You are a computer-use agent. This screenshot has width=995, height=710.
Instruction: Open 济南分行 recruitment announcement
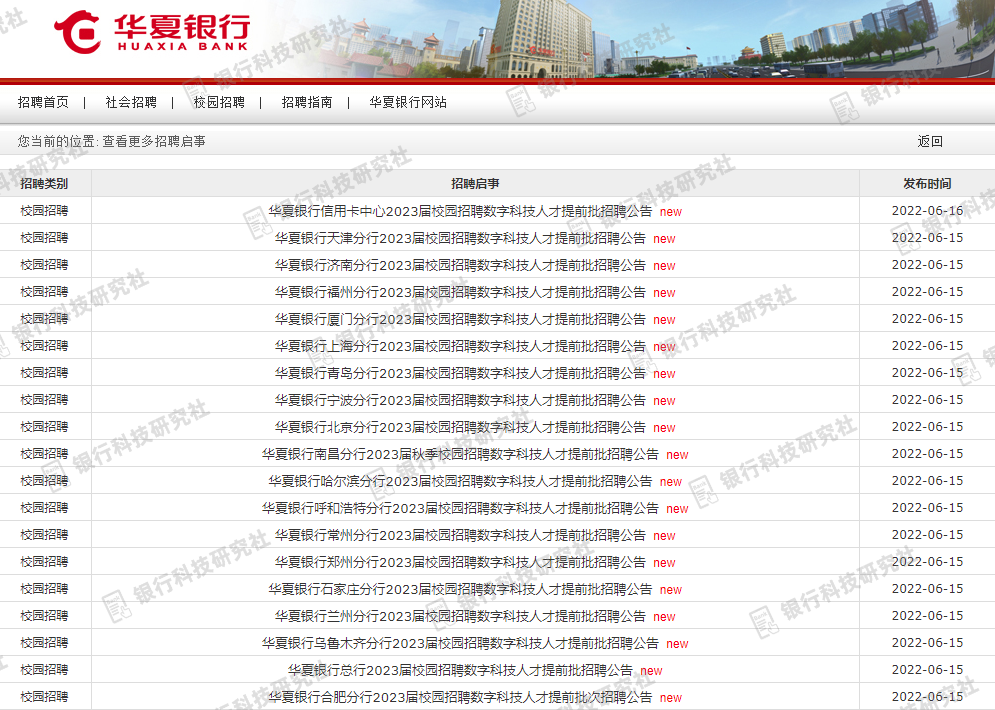[x=460, y=265]
